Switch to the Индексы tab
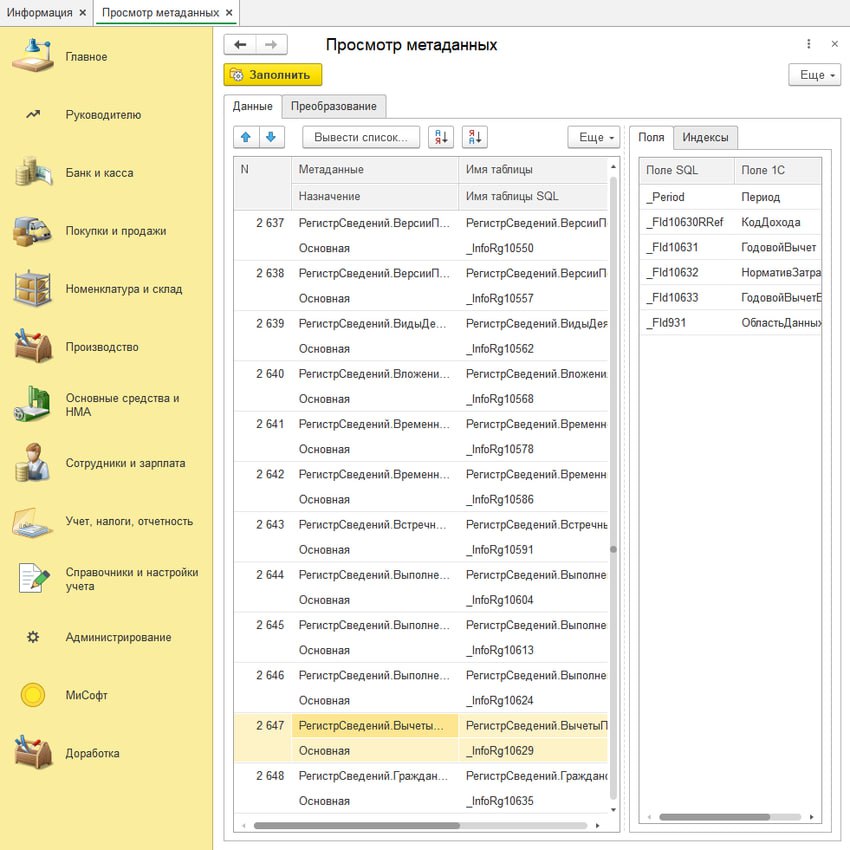The height and width of the screenshot is (850, 850). tap(705, 137)
